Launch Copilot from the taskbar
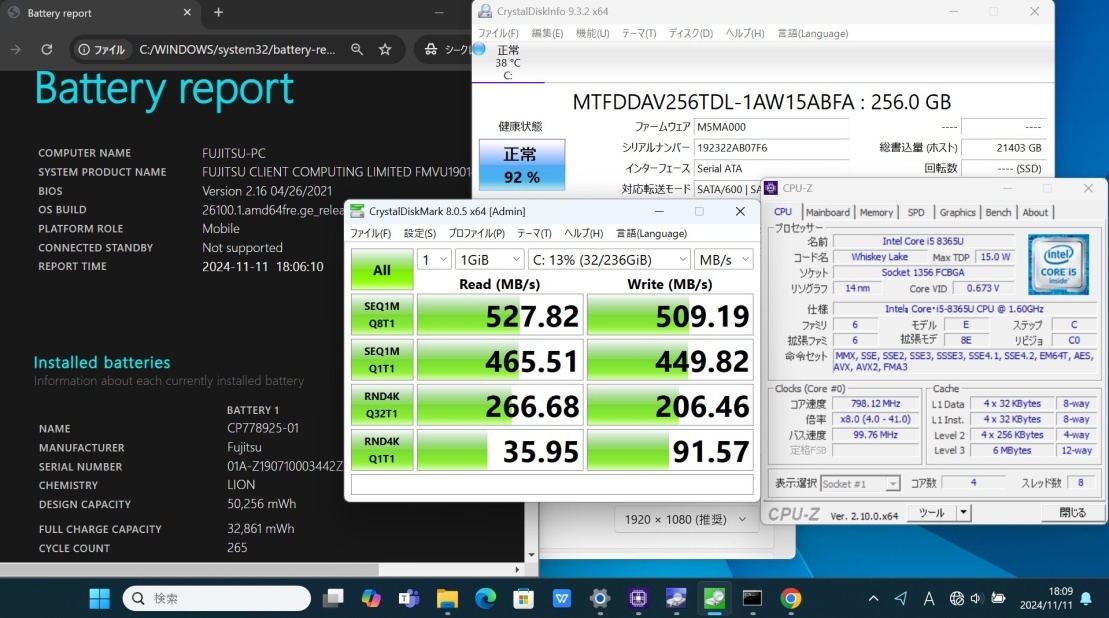 pyautogui.click(x=371, y=598)
